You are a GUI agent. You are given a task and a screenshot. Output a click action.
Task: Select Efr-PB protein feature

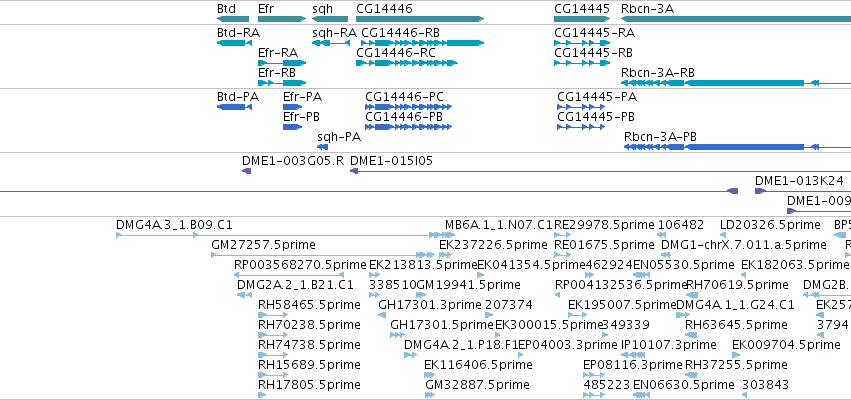coord(293,127)
